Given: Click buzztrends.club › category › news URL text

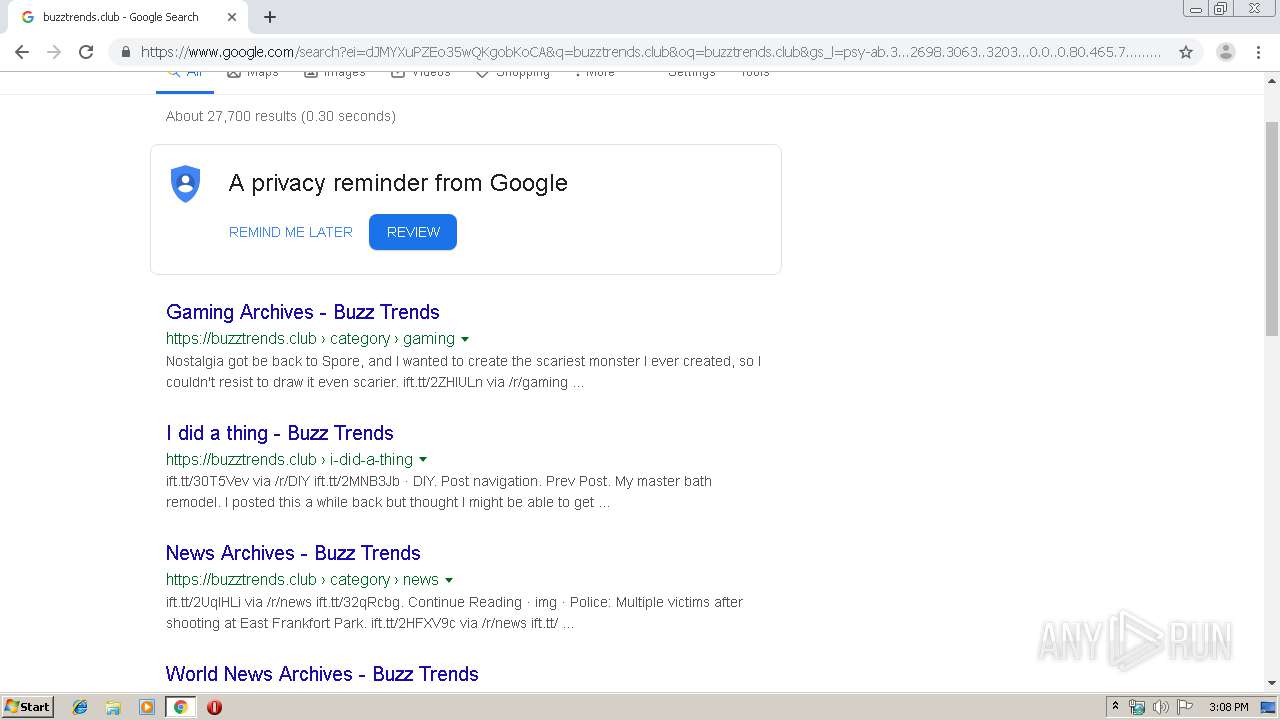Looking at the screenshot, I should click(302, 580).
